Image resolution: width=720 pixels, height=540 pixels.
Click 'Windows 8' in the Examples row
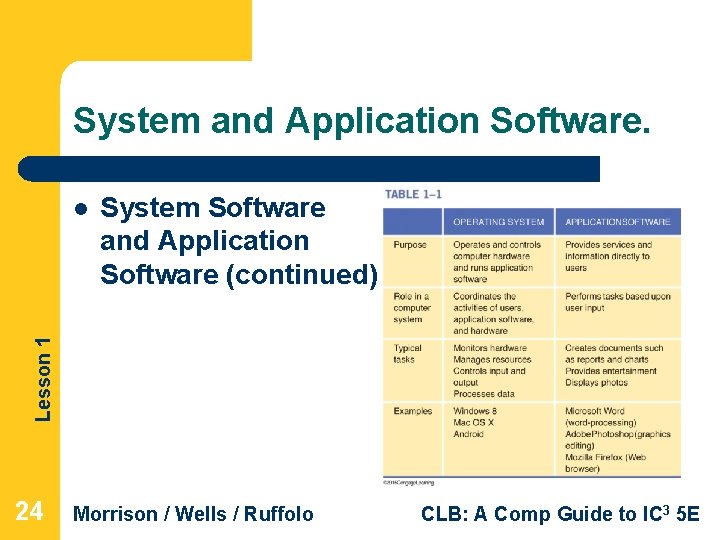click(475, 411)
